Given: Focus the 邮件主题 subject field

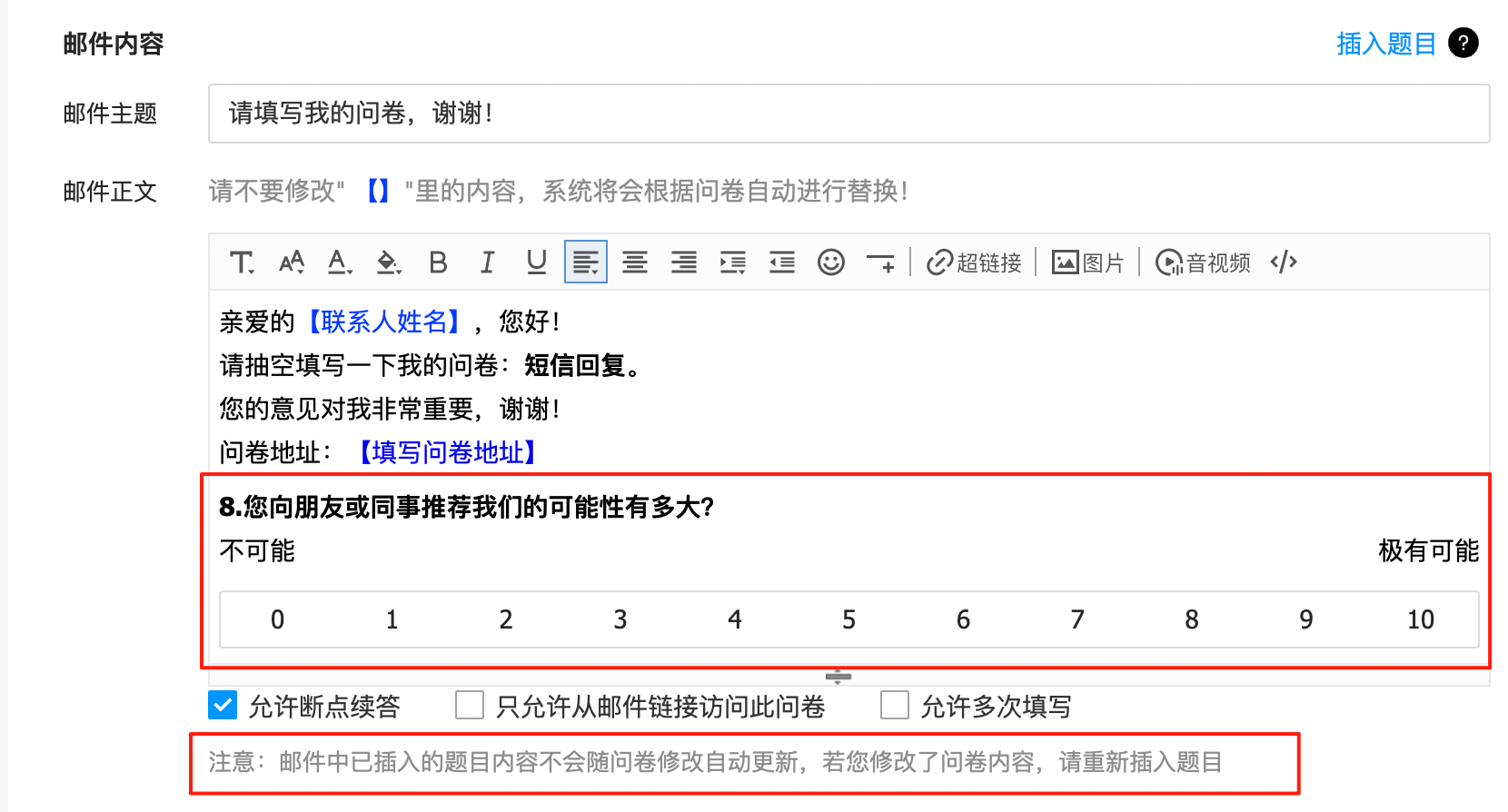Looking at the screenshot, I should [849, 114].
